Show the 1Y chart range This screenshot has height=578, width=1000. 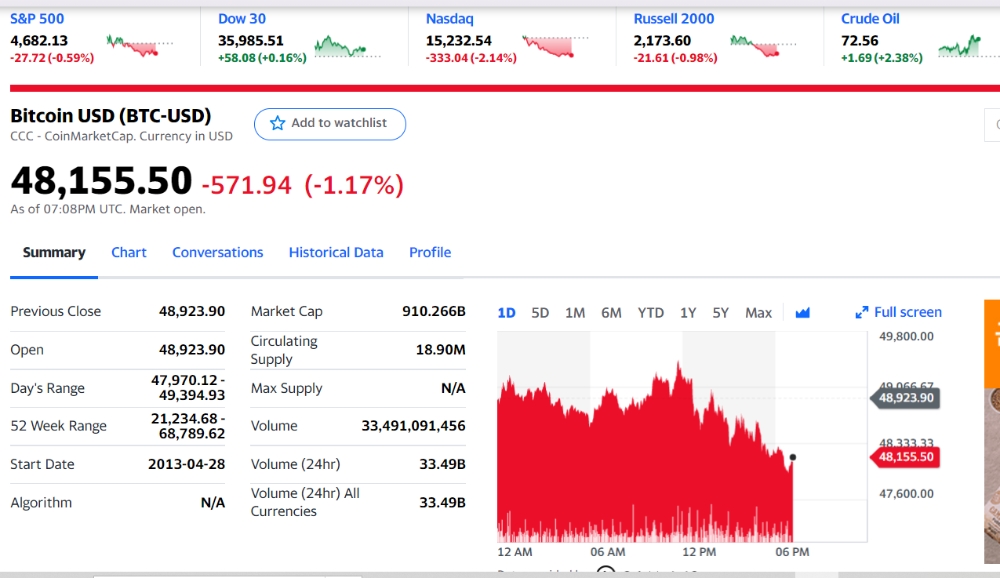(688, 313)
